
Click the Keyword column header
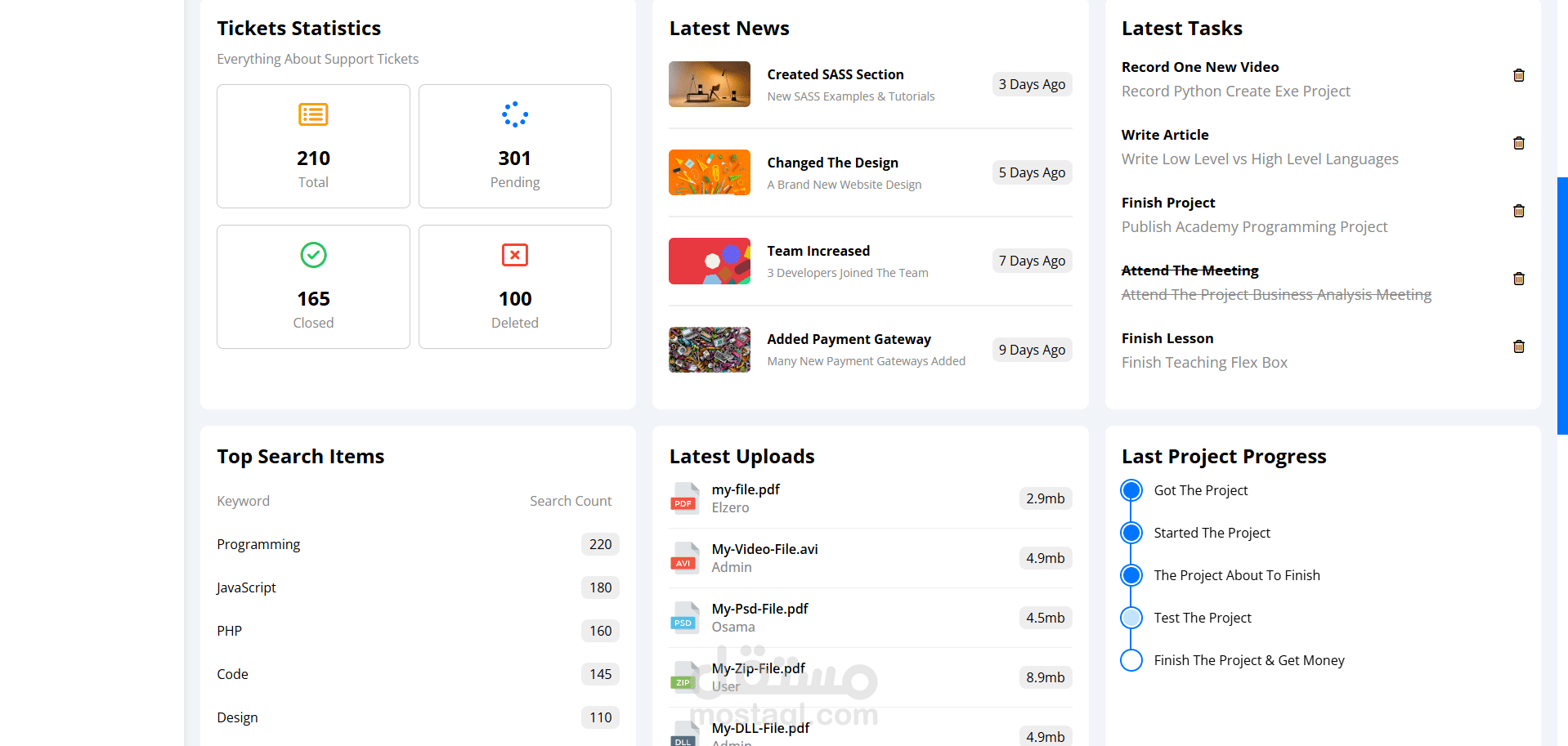[x=243, y=501]
